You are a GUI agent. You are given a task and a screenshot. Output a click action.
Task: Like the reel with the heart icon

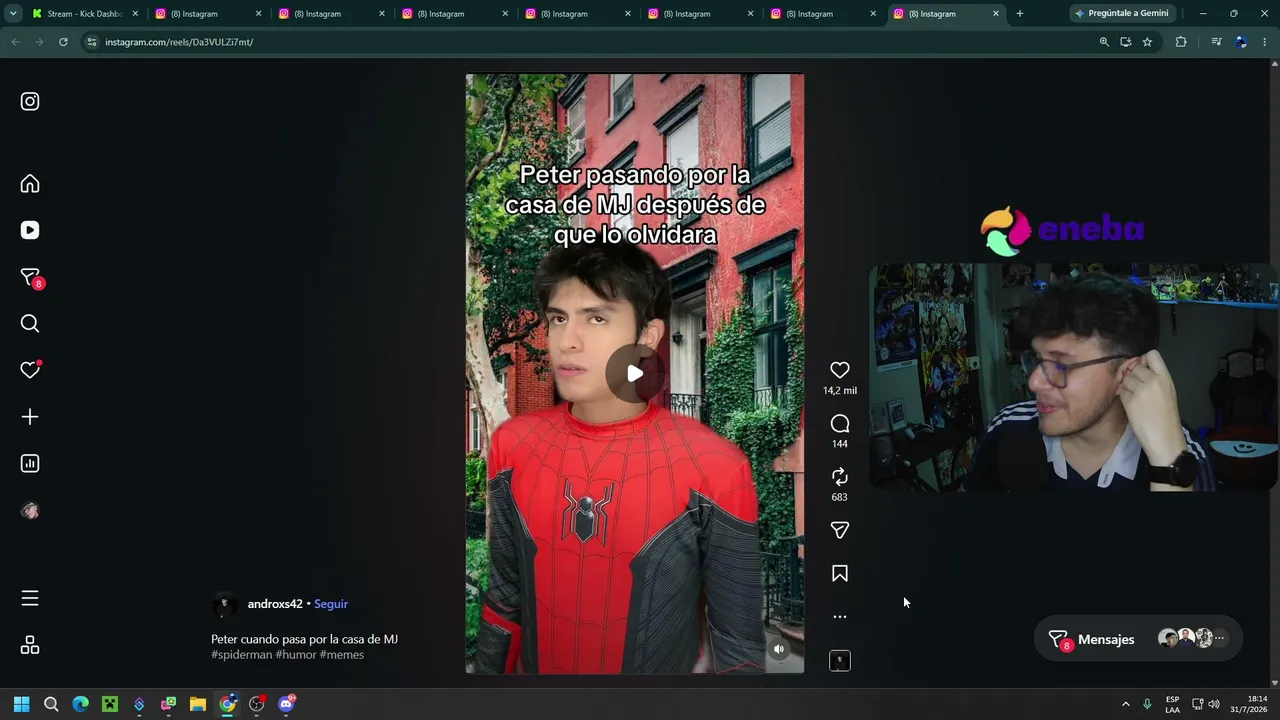[840, 370]
